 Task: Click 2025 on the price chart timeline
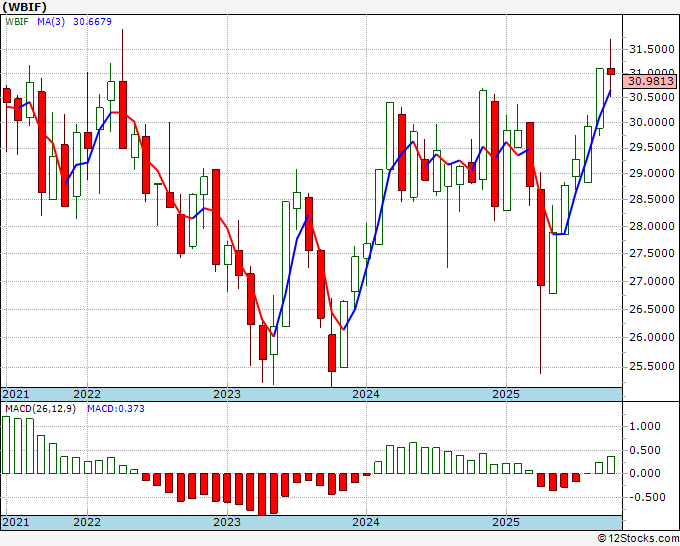pyautogui.click(x=506, y=394)
